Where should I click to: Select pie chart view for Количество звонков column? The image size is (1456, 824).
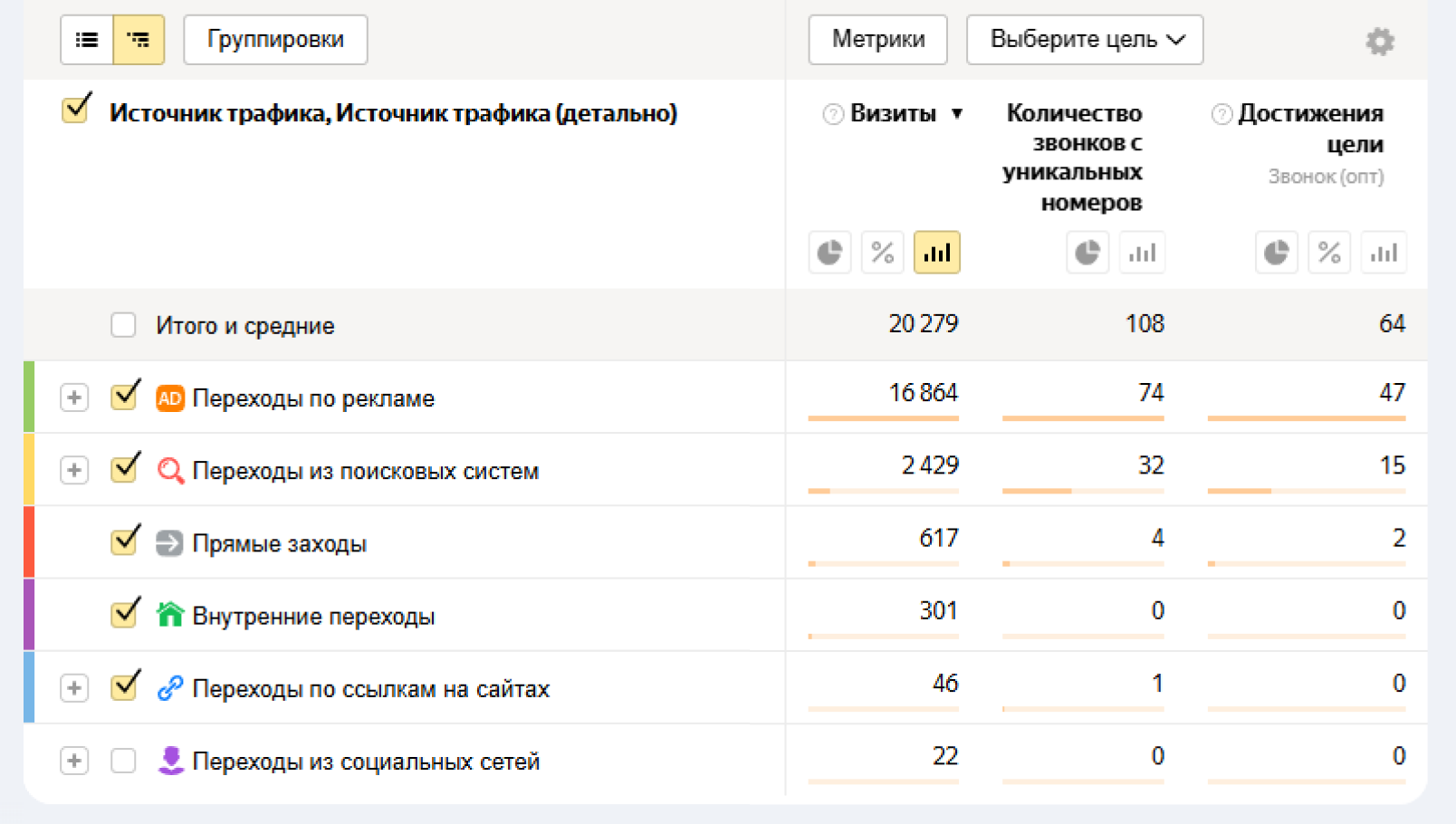[1087, 253]
